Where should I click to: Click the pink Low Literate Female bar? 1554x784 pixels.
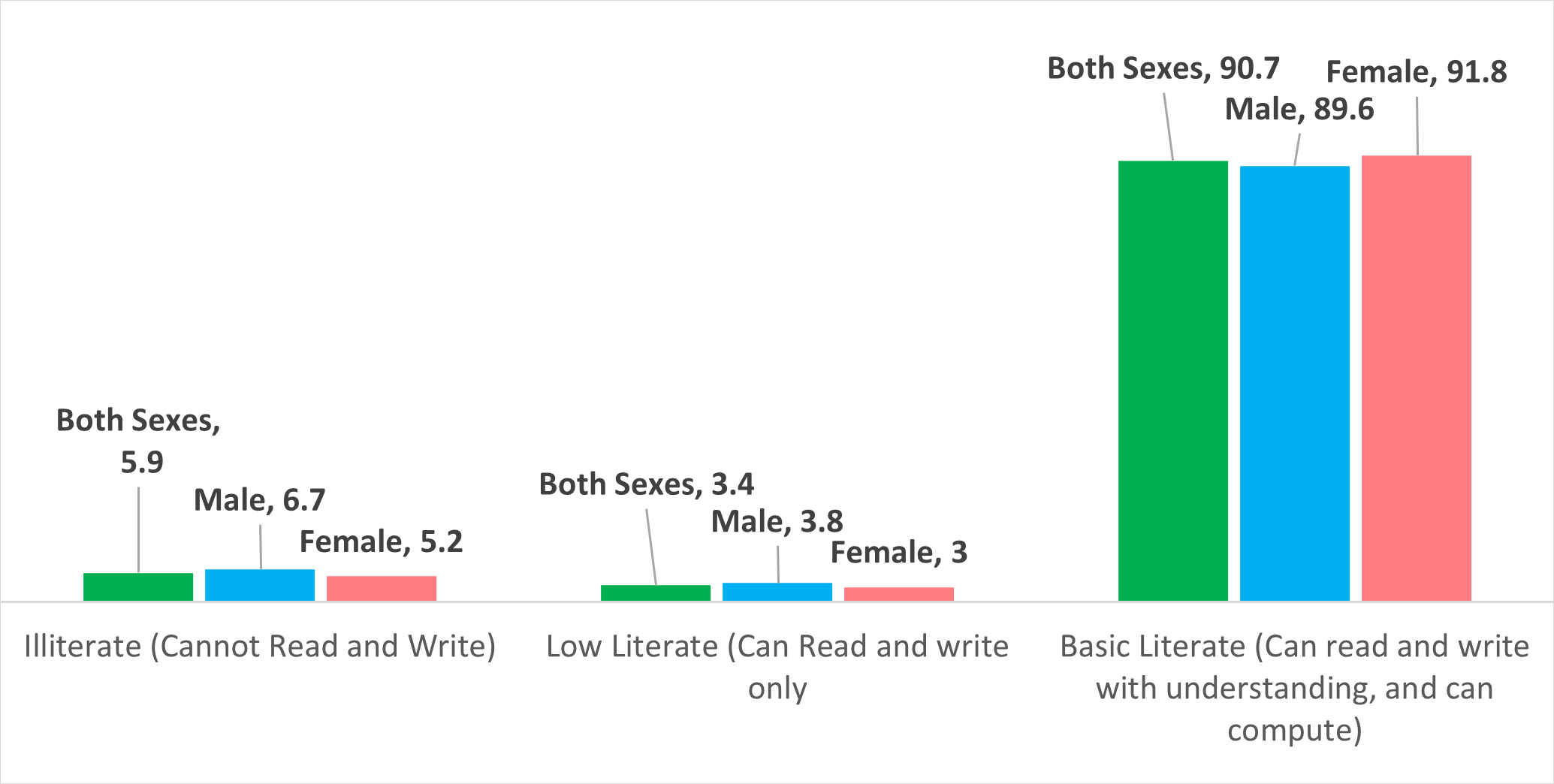[899, 594]
